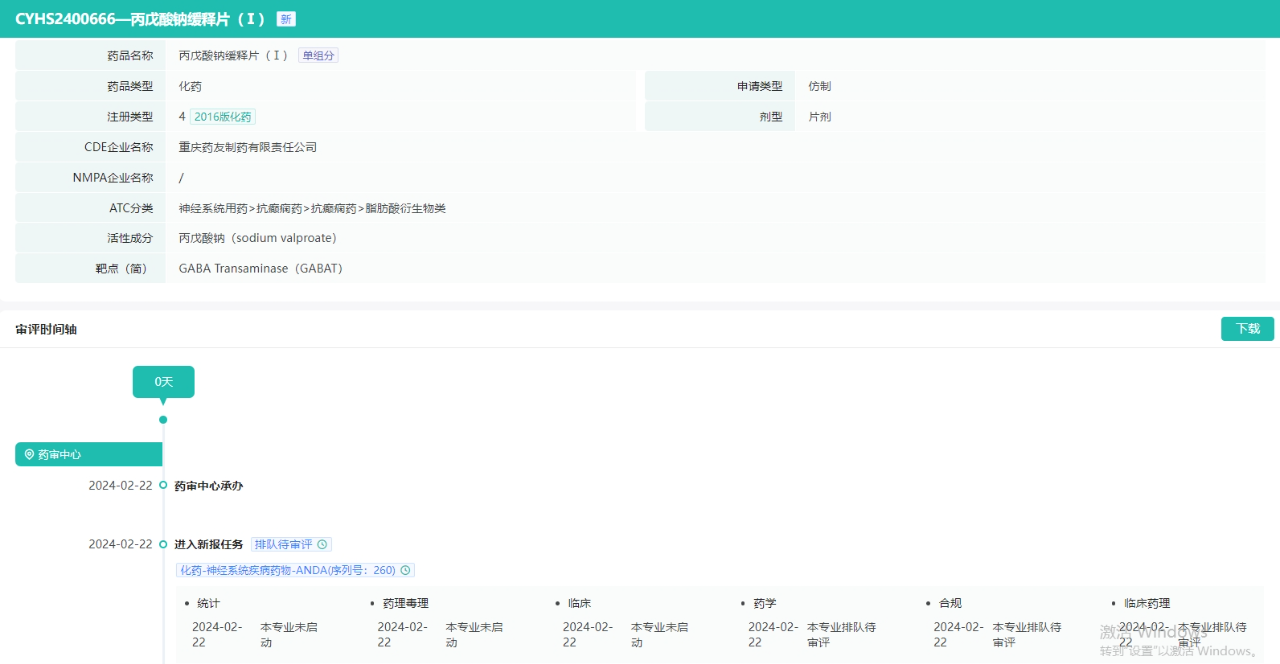This screenshot has height=664, width=1280.
Task: Click the location pin icon beside 药审中心
Action: tap(29, 455)
